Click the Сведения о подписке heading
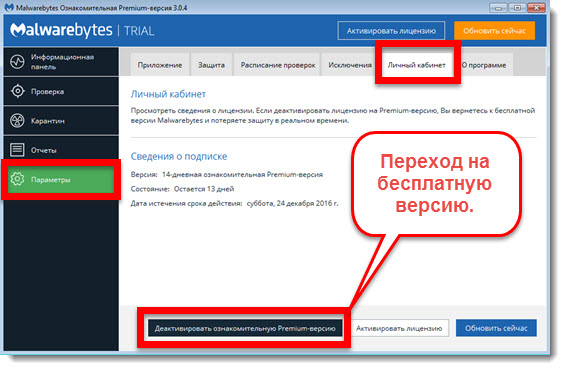 [179, 156]
